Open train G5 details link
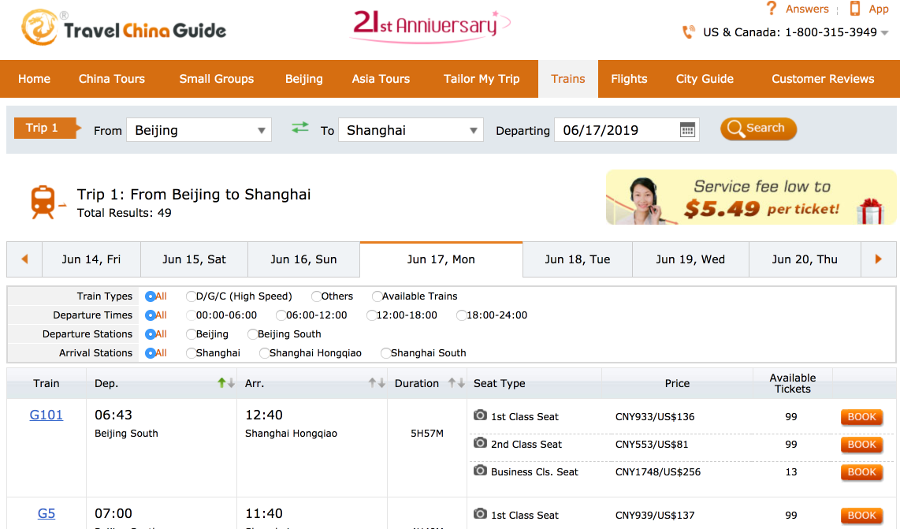 [x=46, y=514]
